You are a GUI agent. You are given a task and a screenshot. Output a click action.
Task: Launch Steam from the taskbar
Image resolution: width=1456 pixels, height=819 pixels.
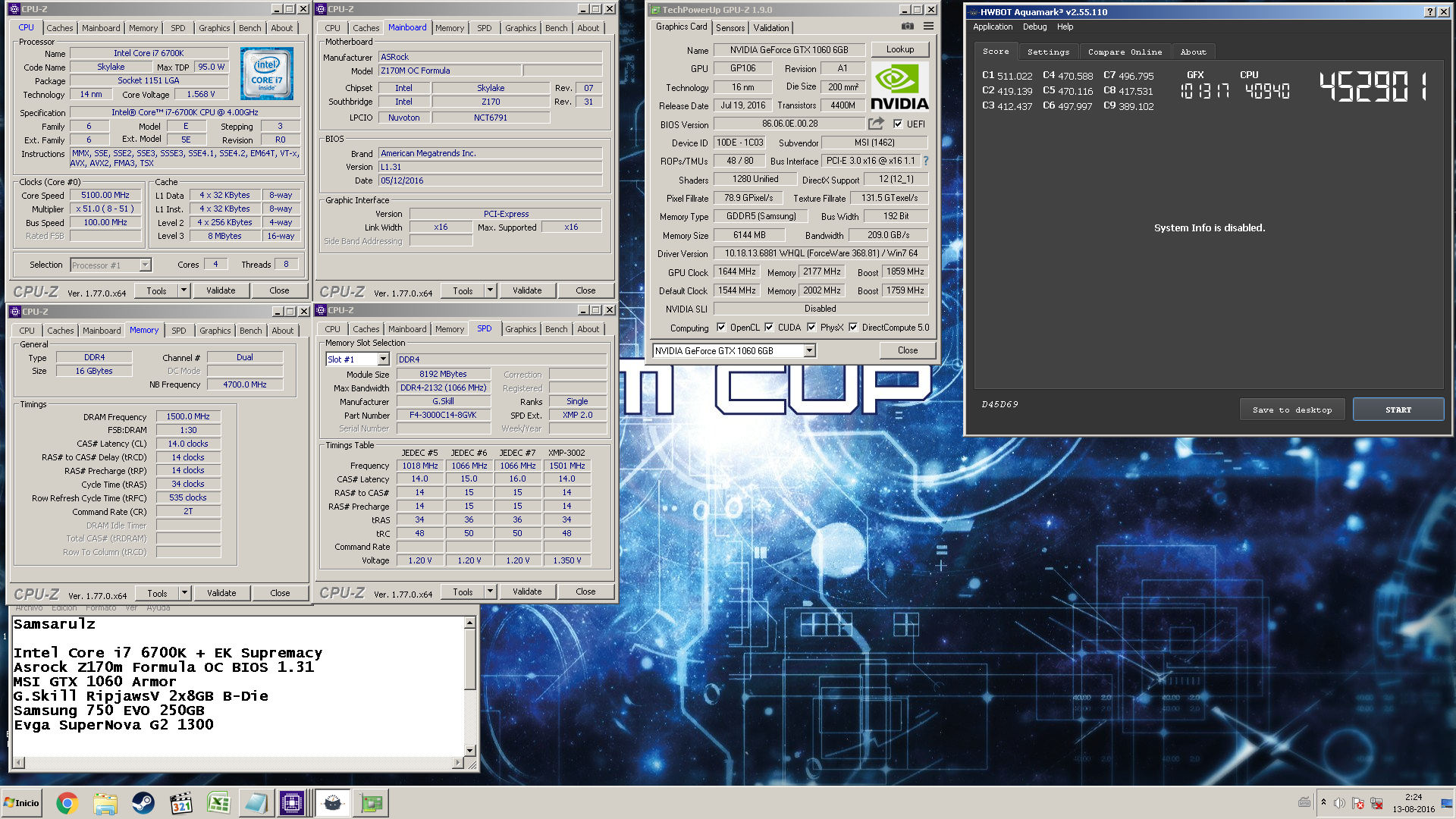(143, 803)
